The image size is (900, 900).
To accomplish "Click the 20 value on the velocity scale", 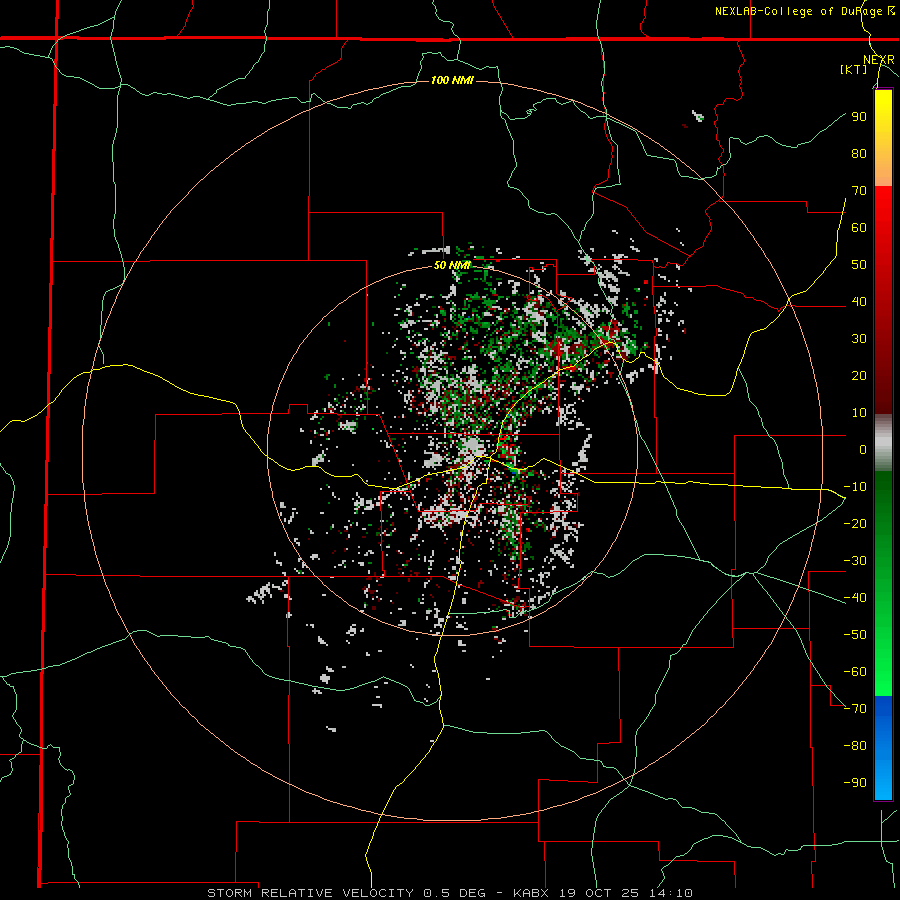I will click(859, 376).
